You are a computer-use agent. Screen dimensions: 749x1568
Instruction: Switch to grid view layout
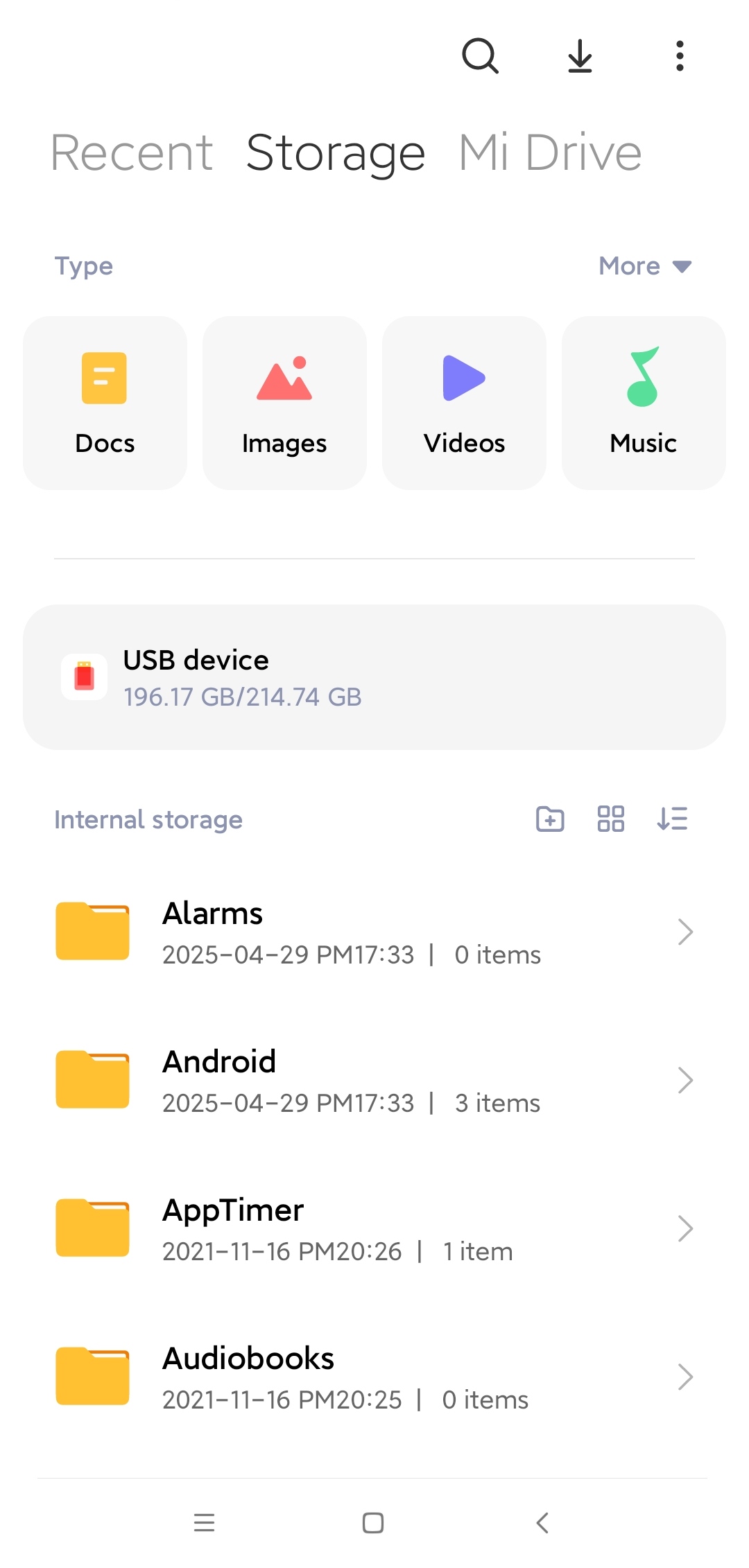click(611, 819)
